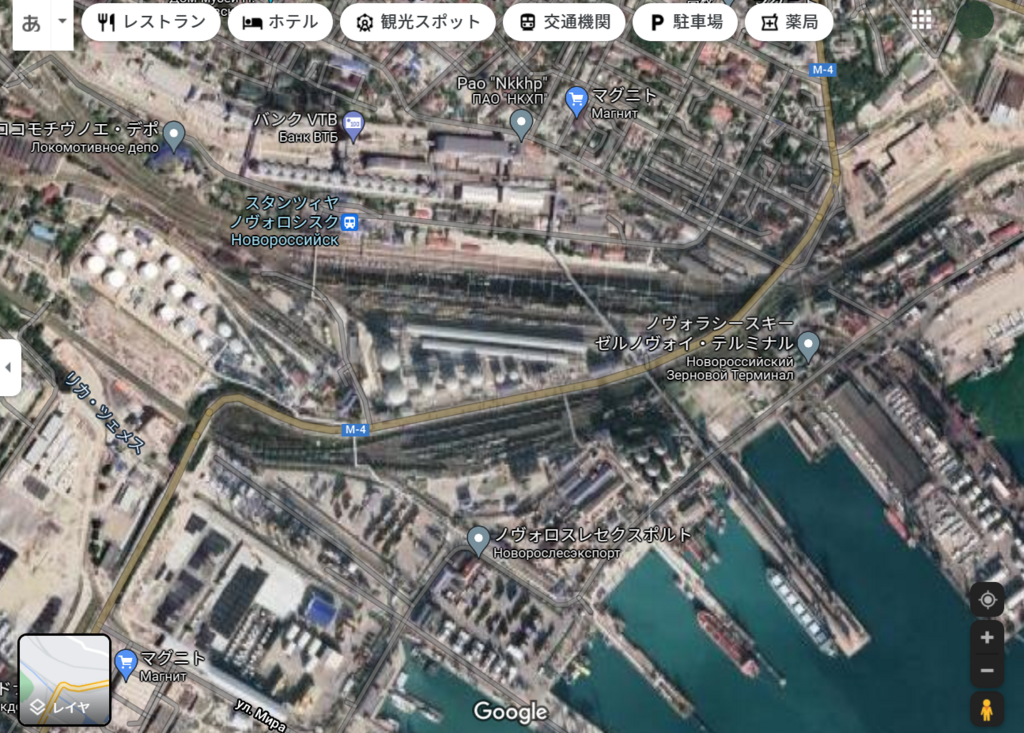Click the Новороссийск train station marker
This screenshot has height=733, width=1024.
click(x=350, y=221)
